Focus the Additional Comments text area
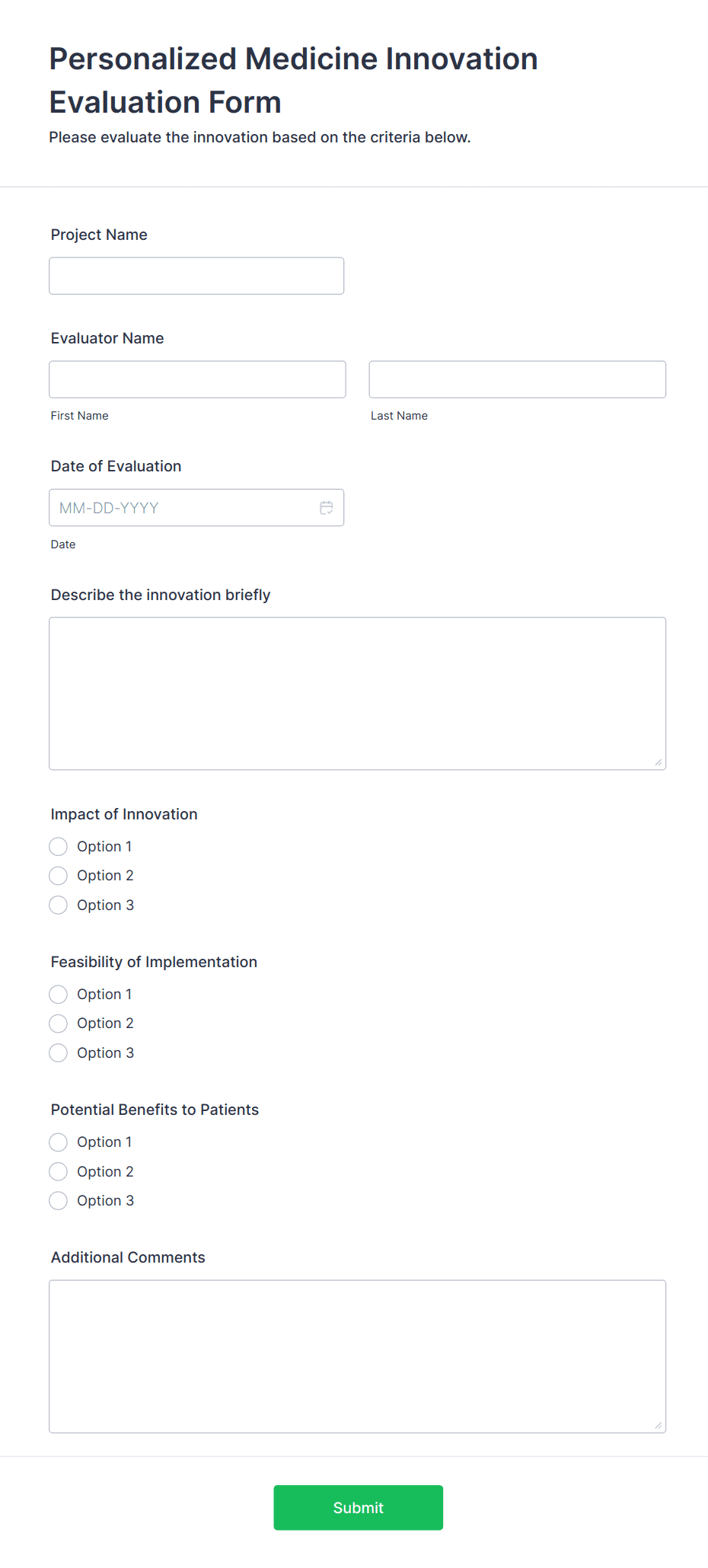Image resolution: width=708 pixels, height=1568 pixels. point(357,1356)
